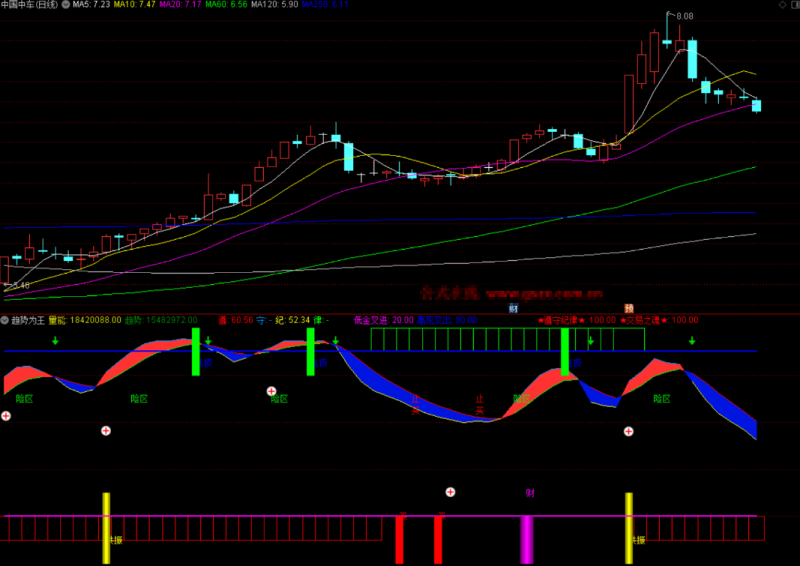Click the 量能 volume value label
The height and width of the screenshot is (566, 800).
tap(84, 320)
